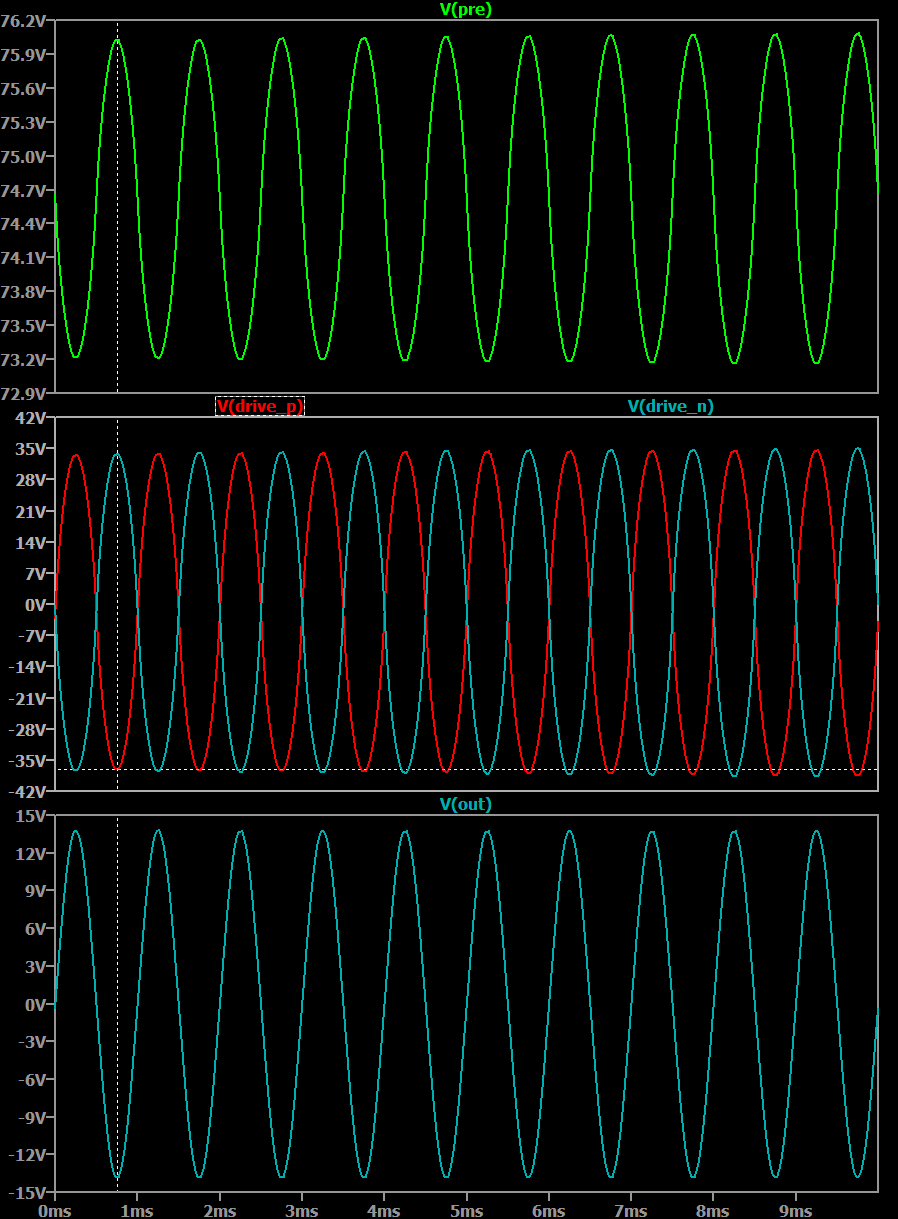Select the 74.7V axis value
The height and width of the screenshot is (1219, 898).
point(22,190)
